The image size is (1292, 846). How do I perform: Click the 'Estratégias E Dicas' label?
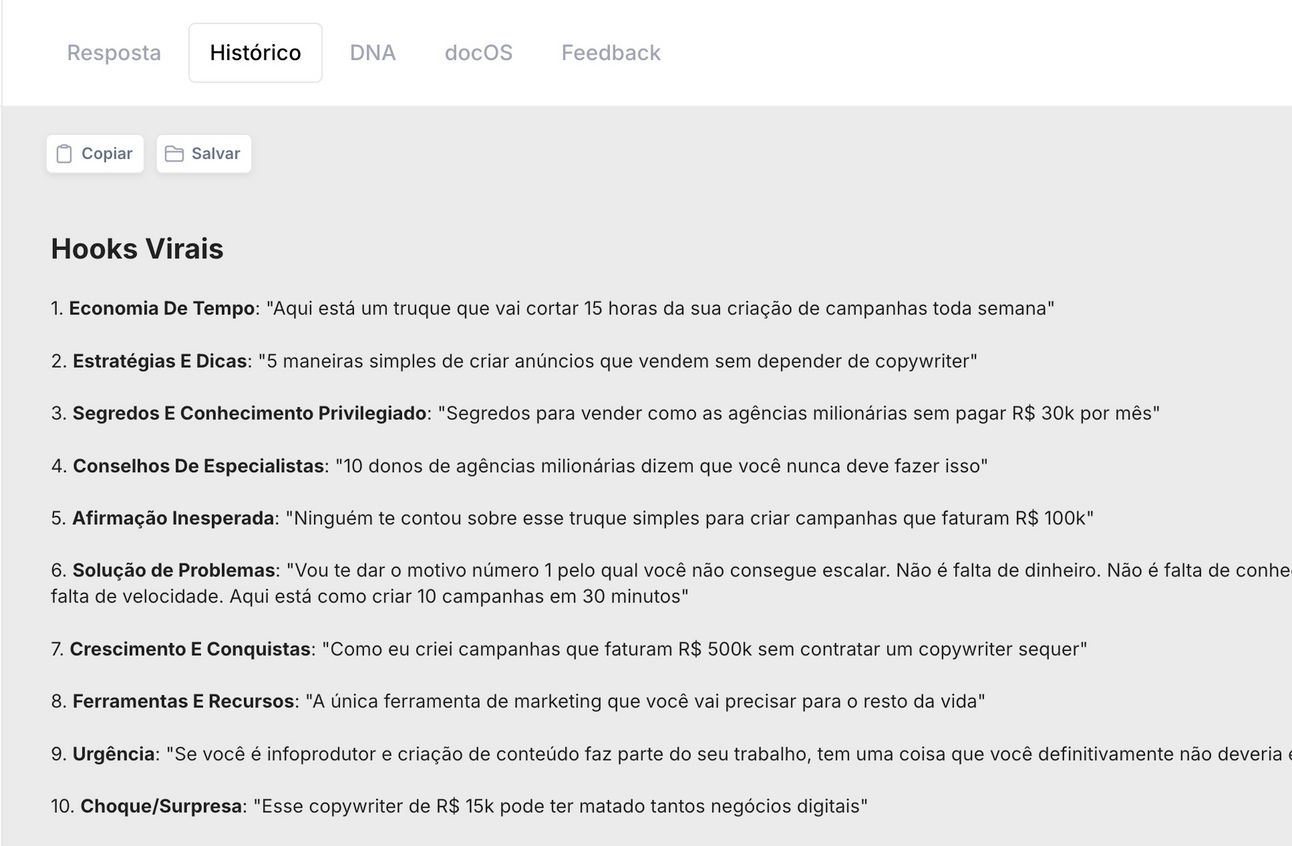(x=160, y=361)
